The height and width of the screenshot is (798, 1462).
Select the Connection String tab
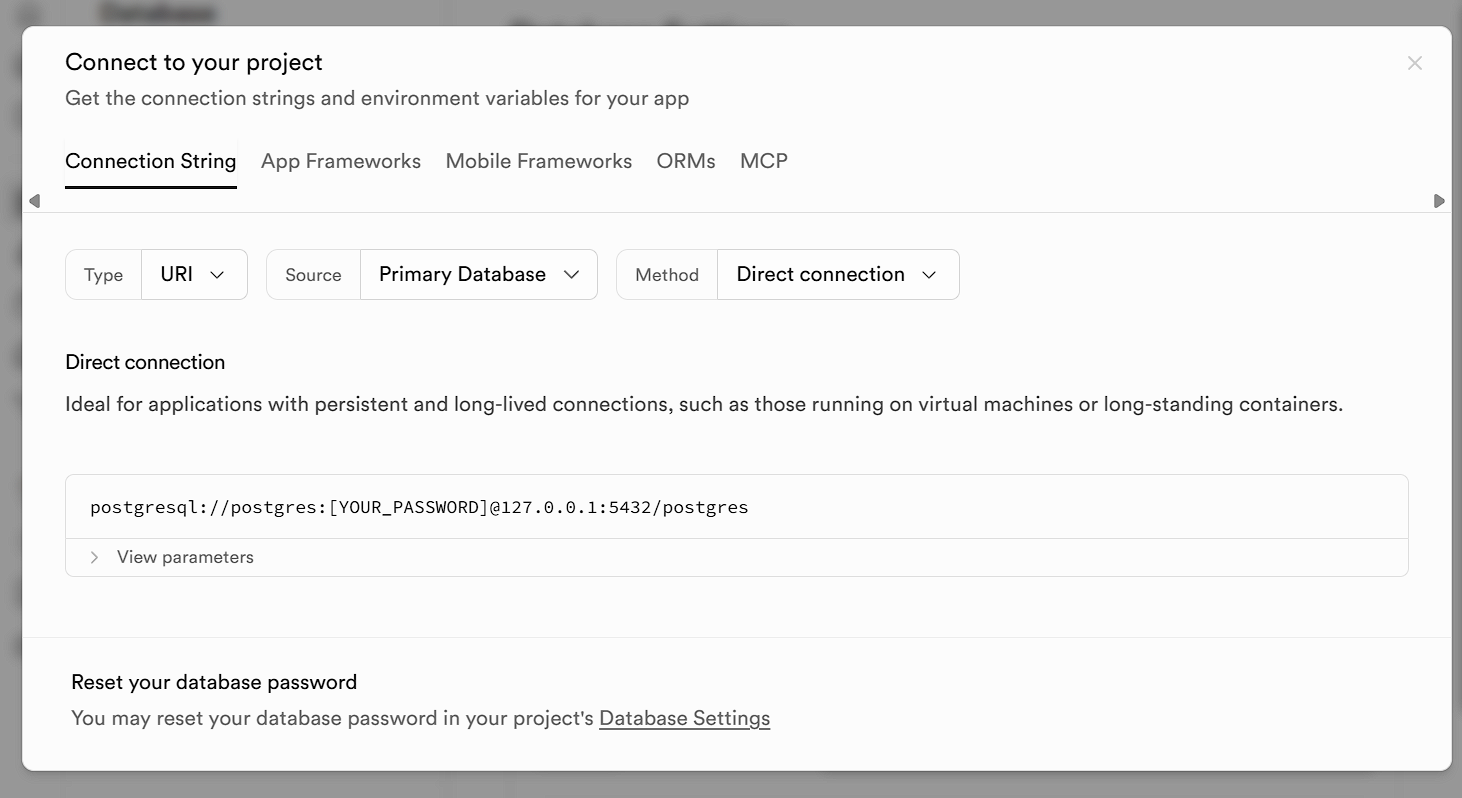151,161
